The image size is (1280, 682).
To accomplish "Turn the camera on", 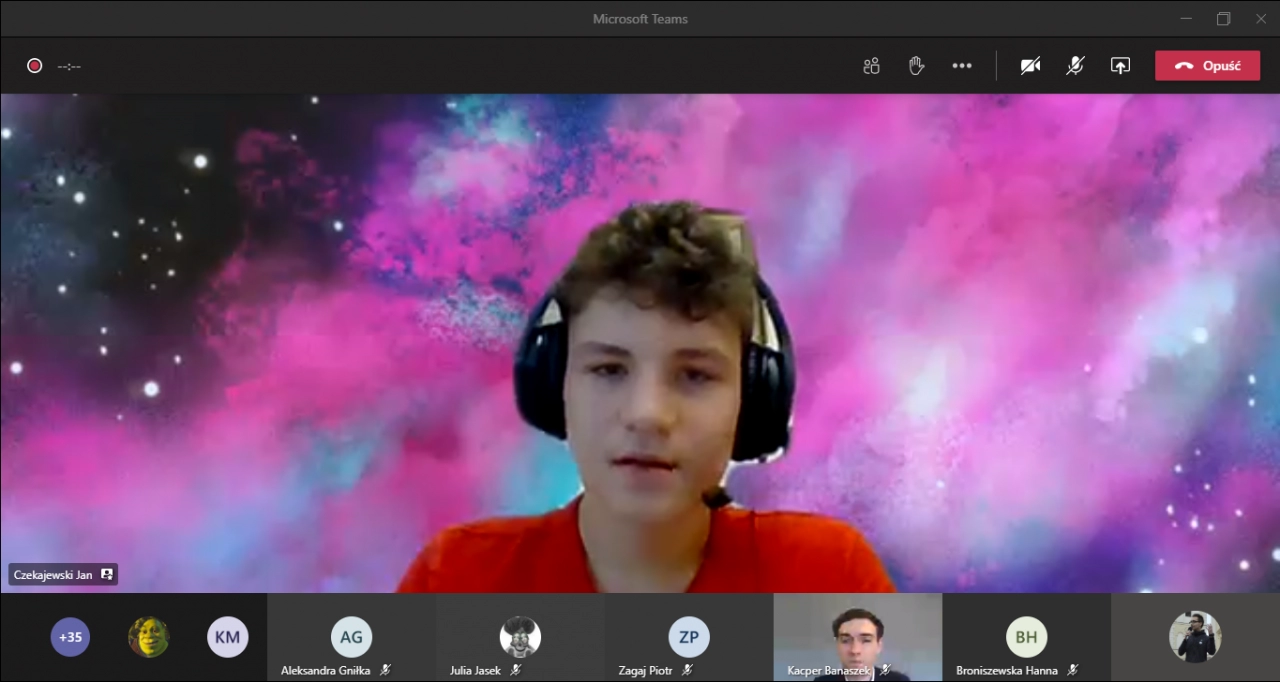I will click(1030, 66).
